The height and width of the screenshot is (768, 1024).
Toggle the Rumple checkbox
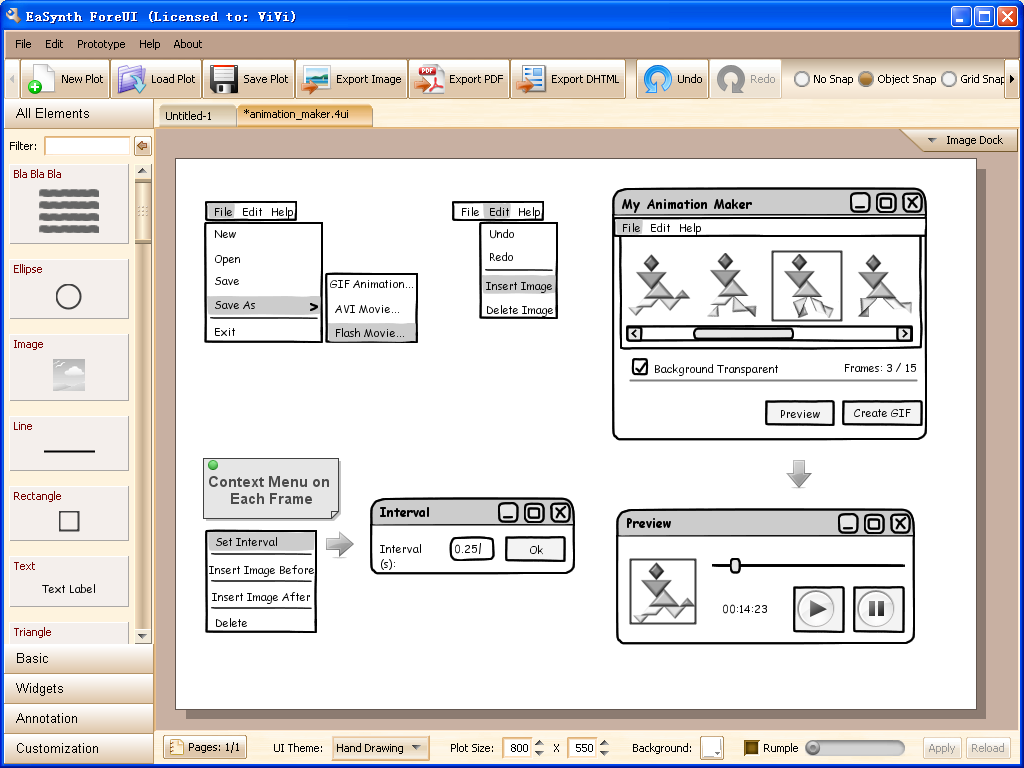[x=752, y=748]
